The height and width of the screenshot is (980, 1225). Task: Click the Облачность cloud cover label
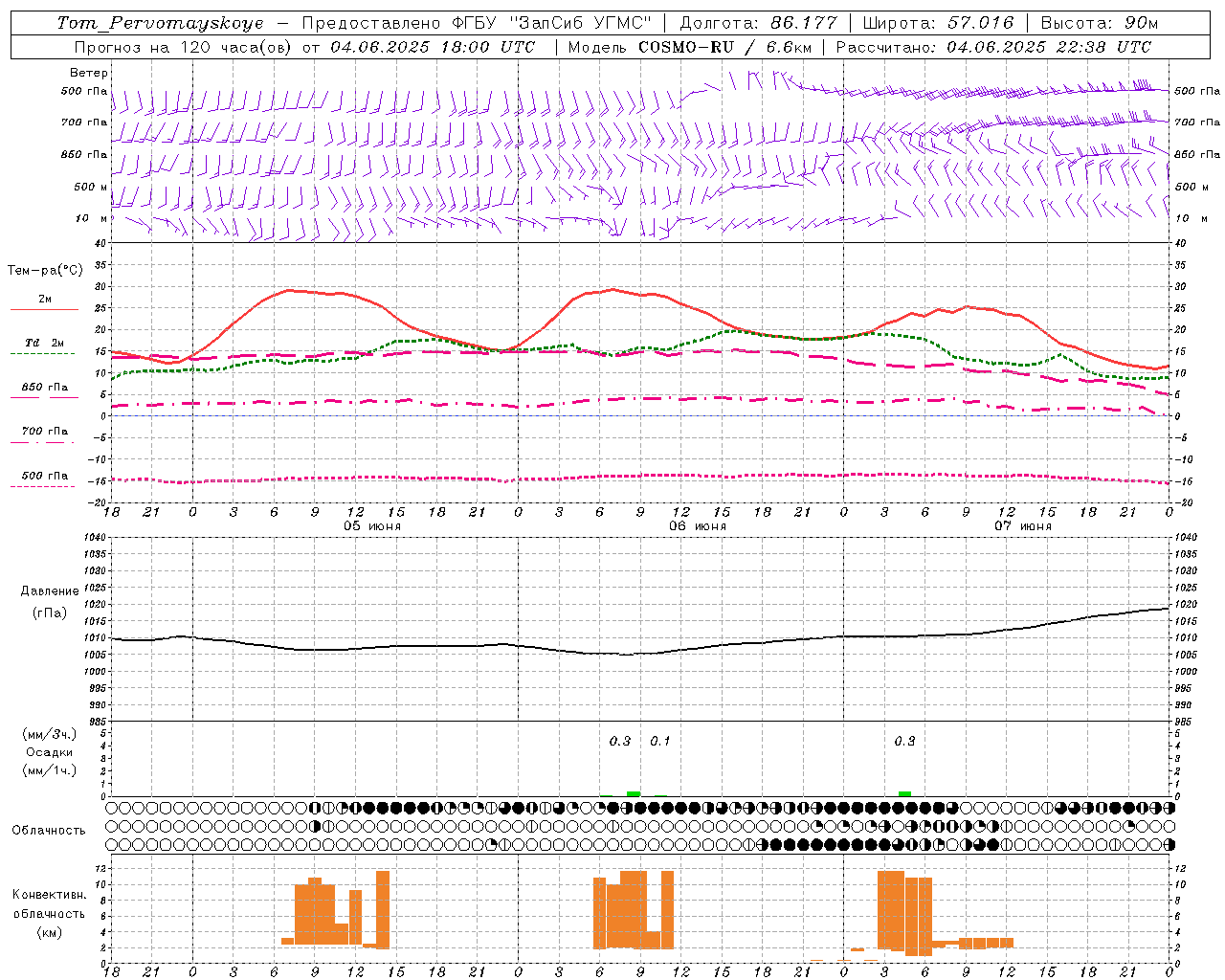pyautogui.click(x=49, y=830)
